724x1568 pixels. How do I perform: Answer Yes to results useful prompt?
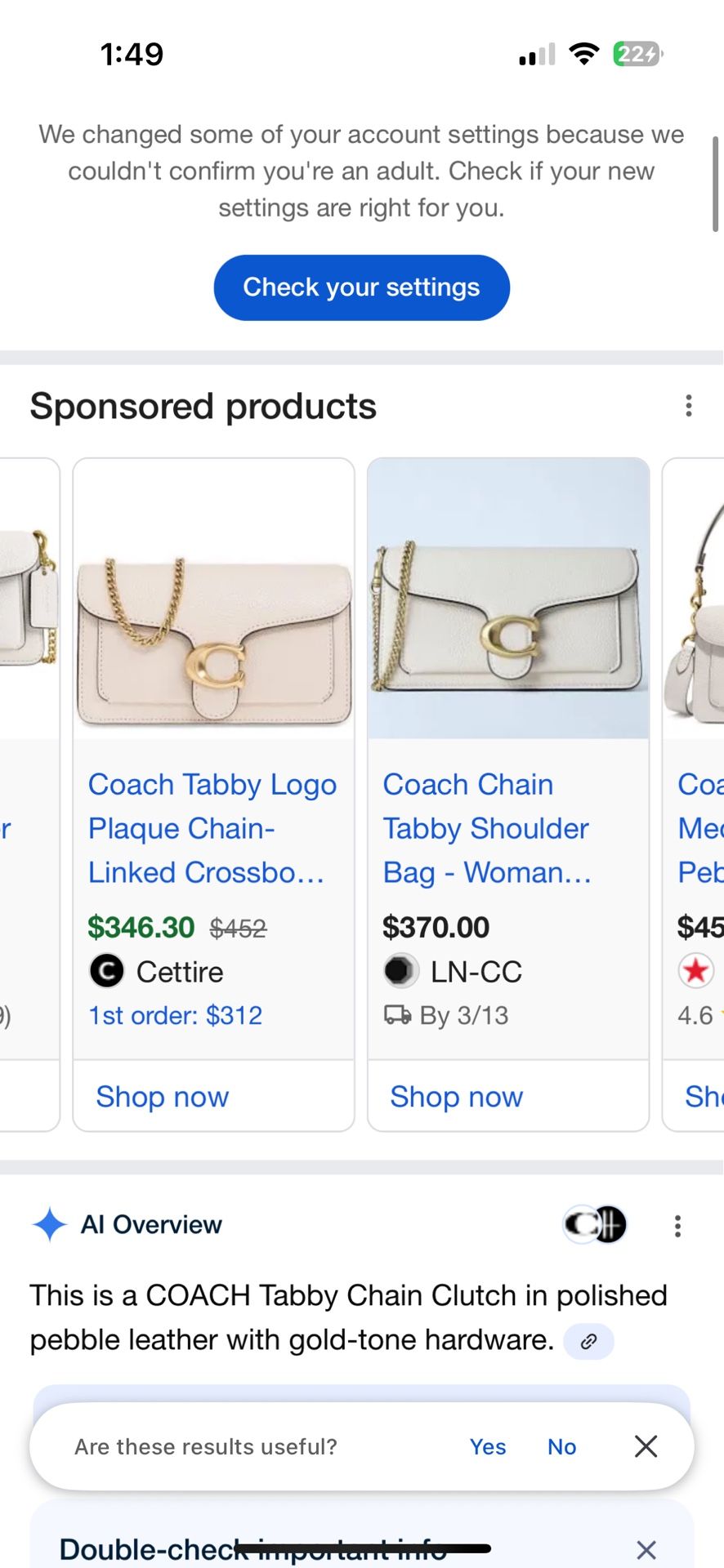pos(488,1447)
